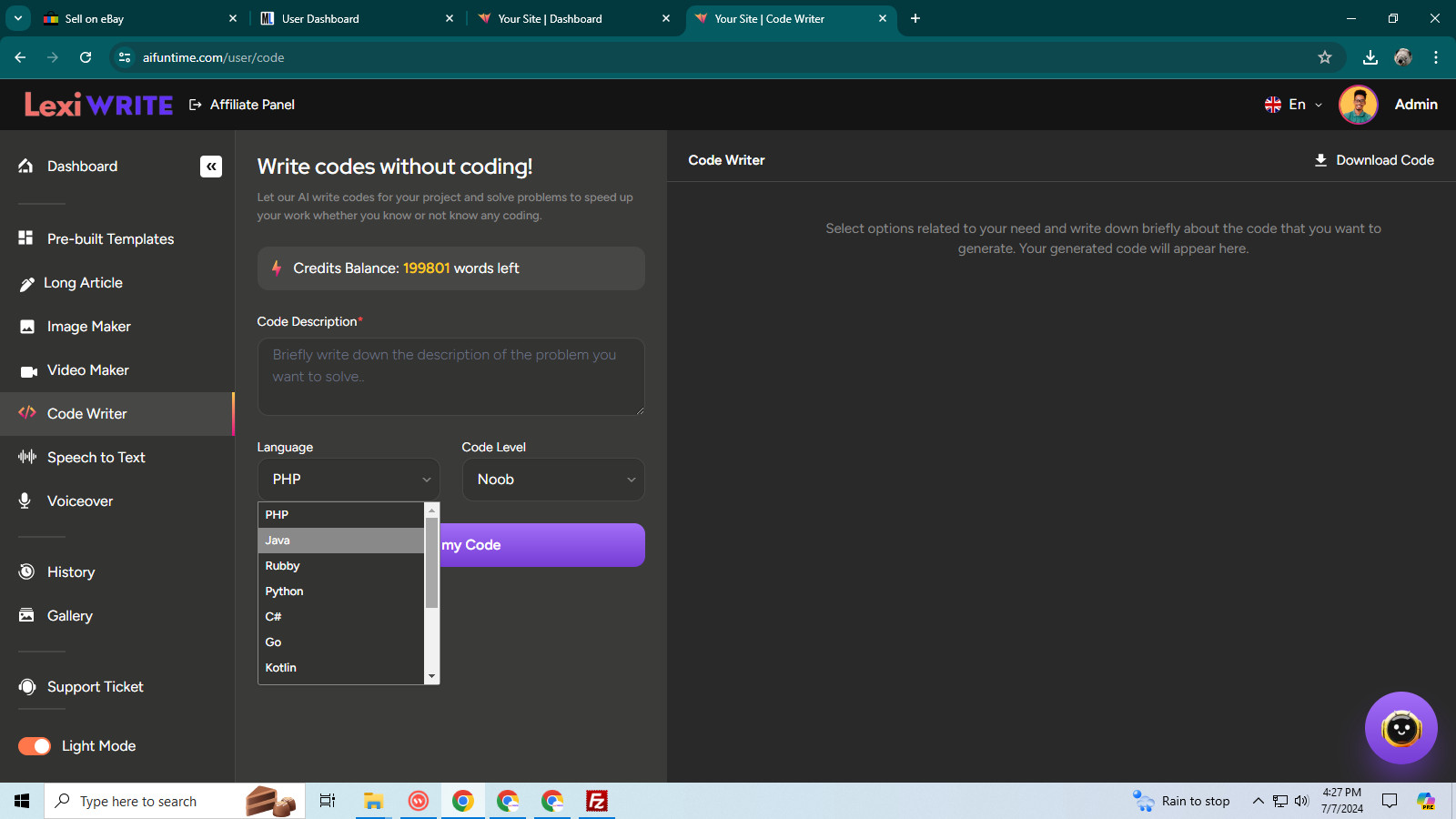Switch to the User Dashboard browser tab
Image resolution: width=1456 pixels, height=819 pixels.
click(x=357, y=18)
